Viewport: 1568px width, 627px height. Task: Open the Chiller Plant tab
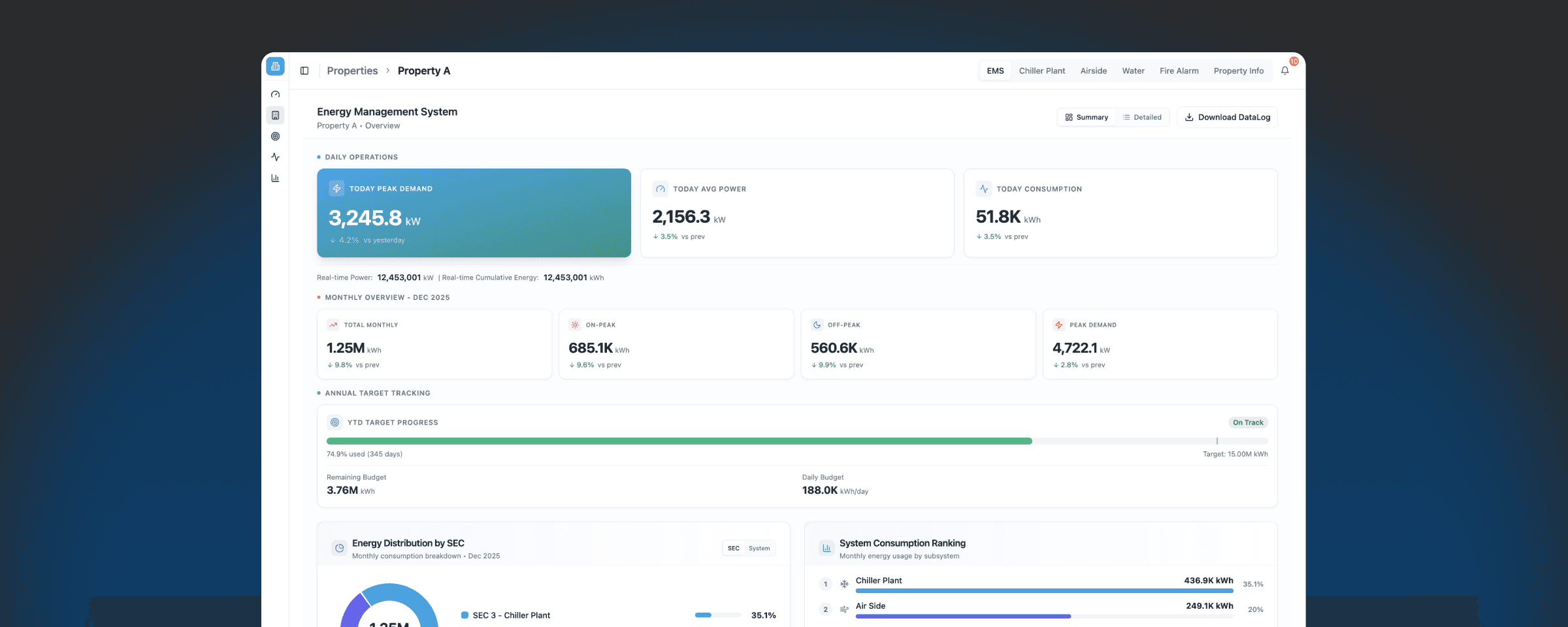pos(1042,71)
